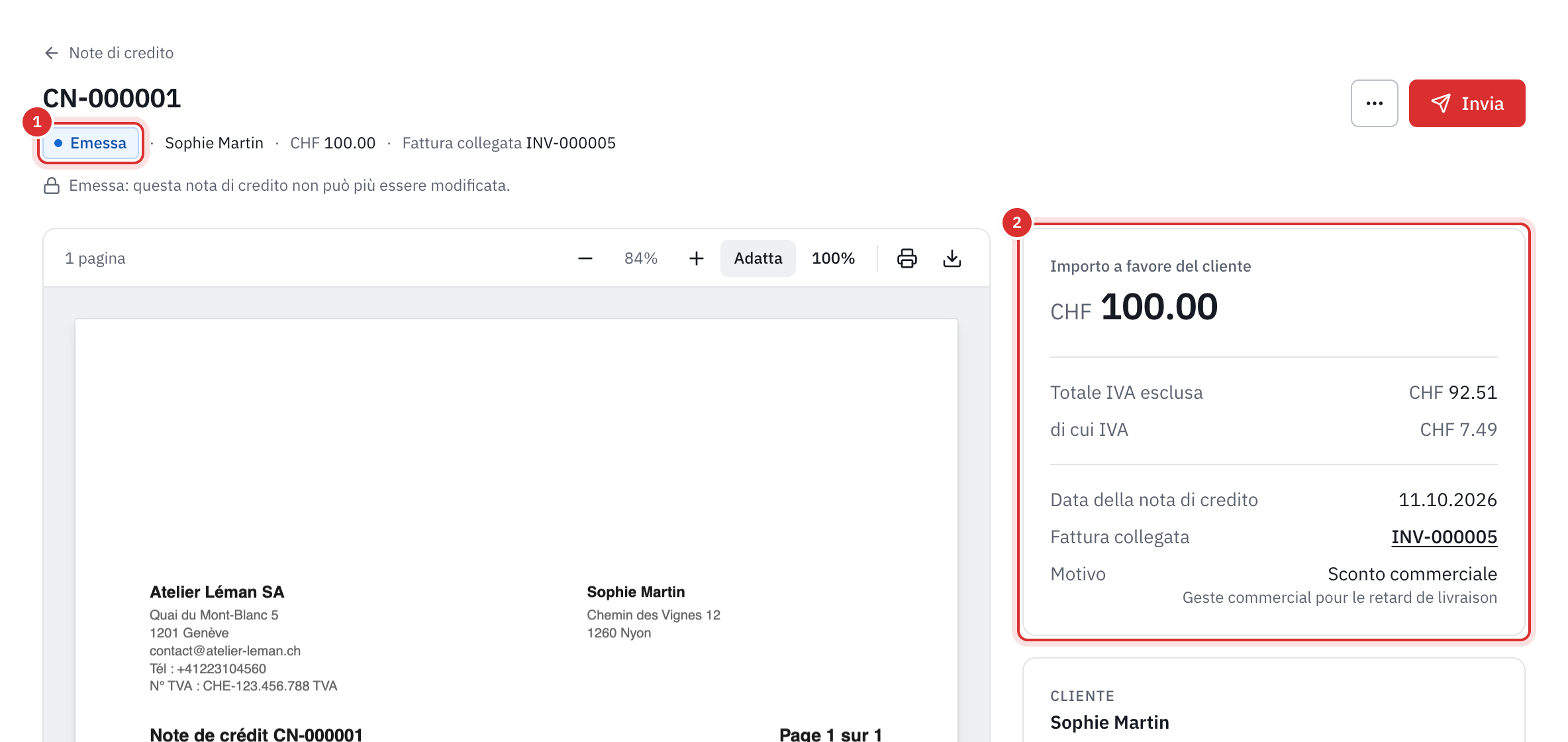Click the Emessa status badge
Image resolution: width=1568 pixels, height=742 pixels.
[x=91, y=143]
